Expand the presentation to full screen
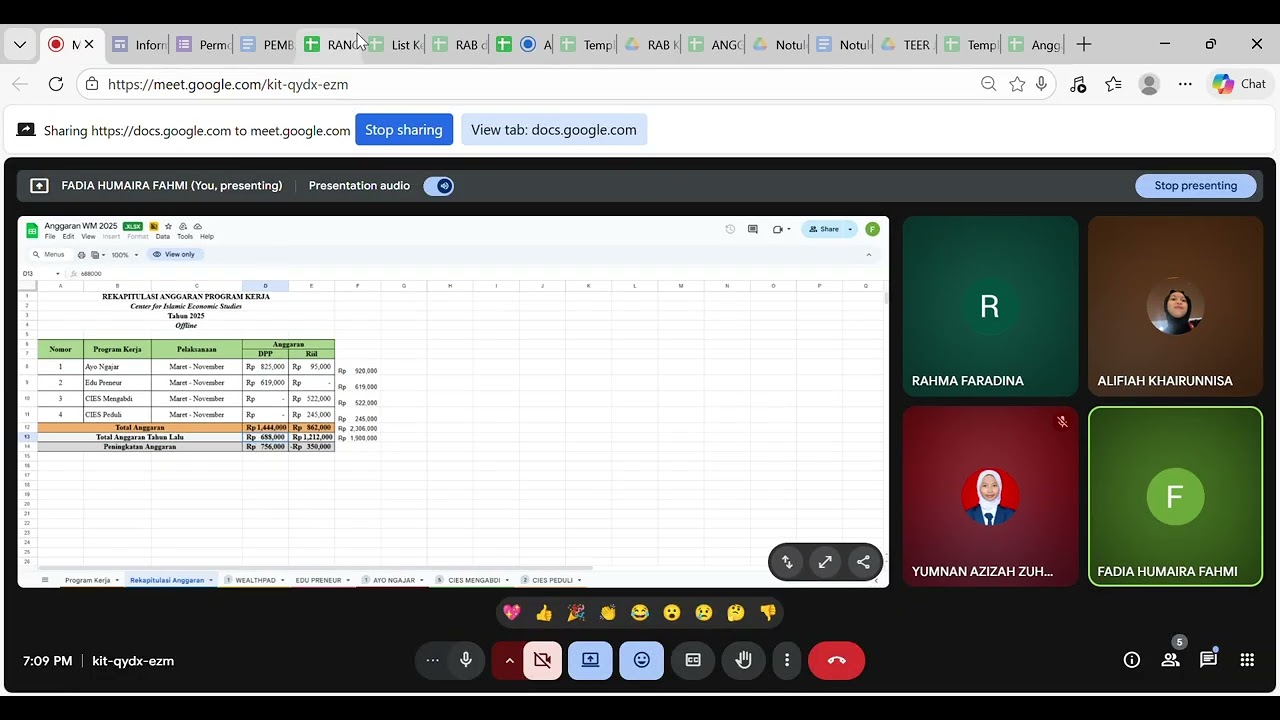The image size is (1280, 720). 825,562
